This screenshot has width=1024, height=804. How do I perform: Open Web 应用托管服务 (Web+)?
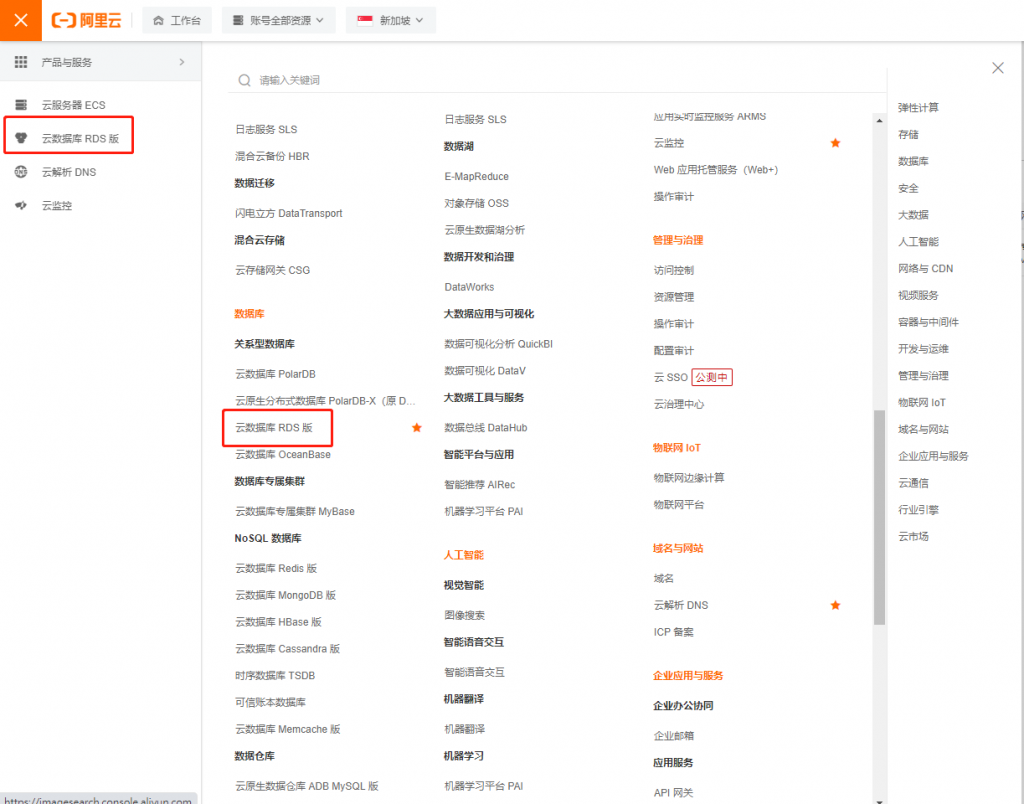pyautogui.click(x=716, y=170)
